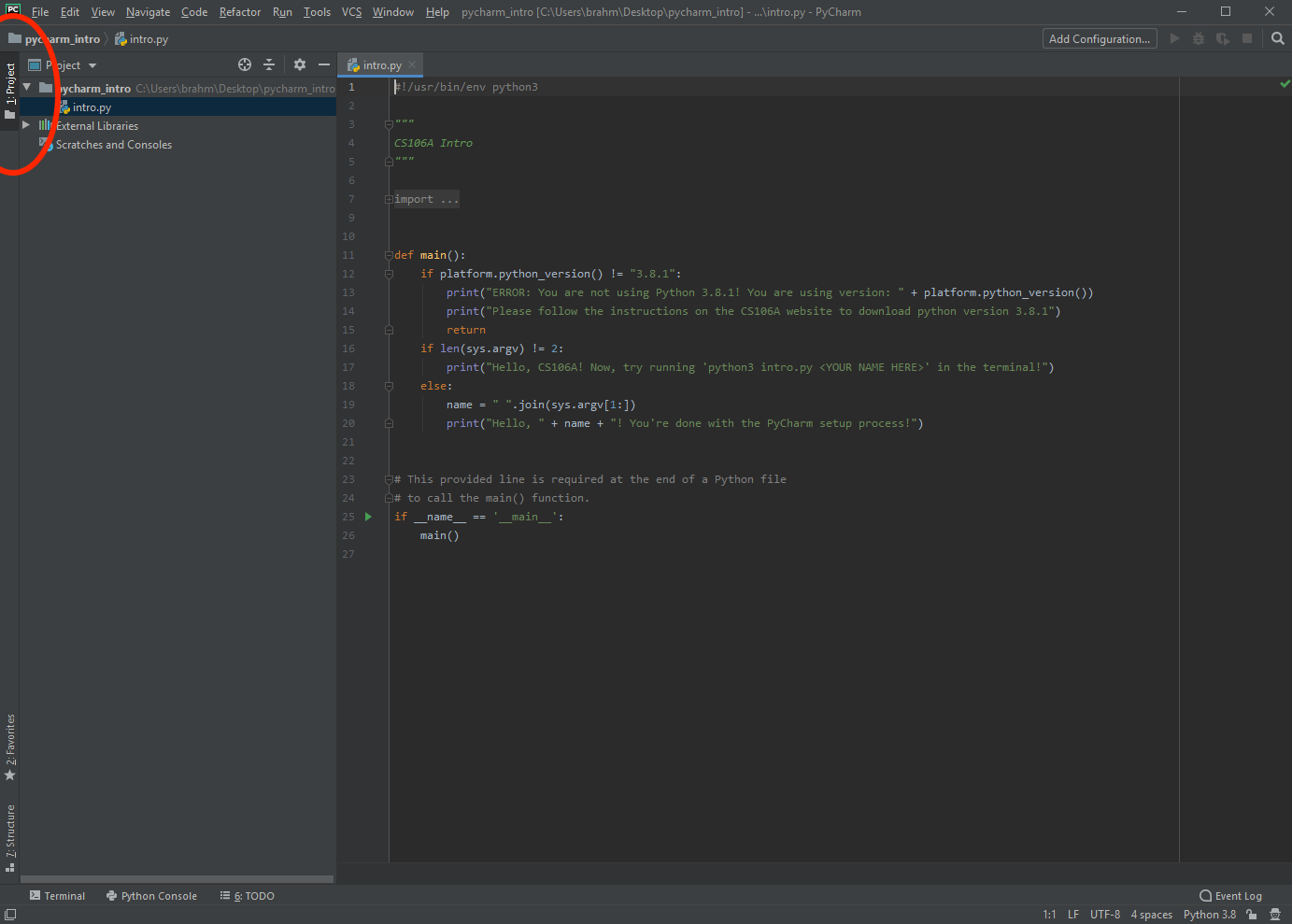Click the Add Configuration button
This screenshot has height=924, width=1292.
click(1099, 38)
